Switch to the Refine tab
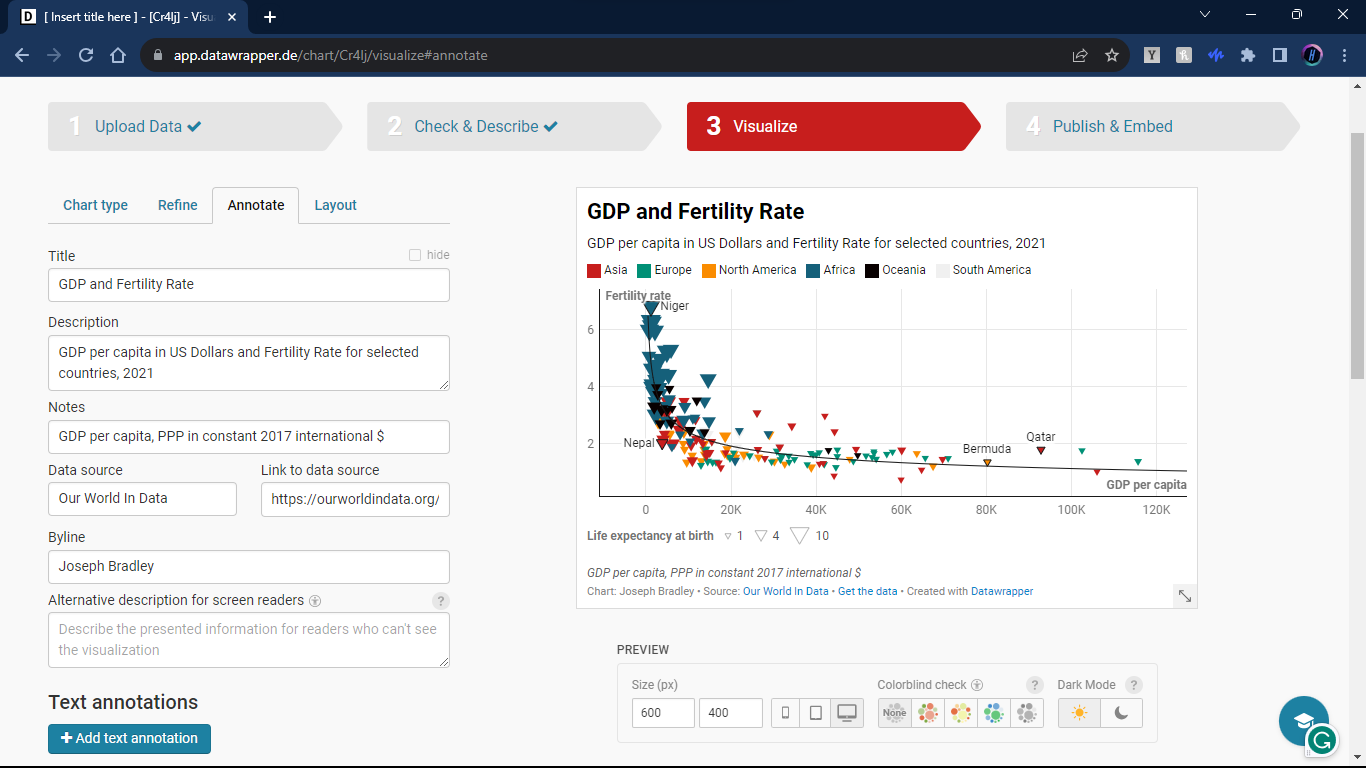The width and height of the screenshot is (1366, 768). point(177,205)
